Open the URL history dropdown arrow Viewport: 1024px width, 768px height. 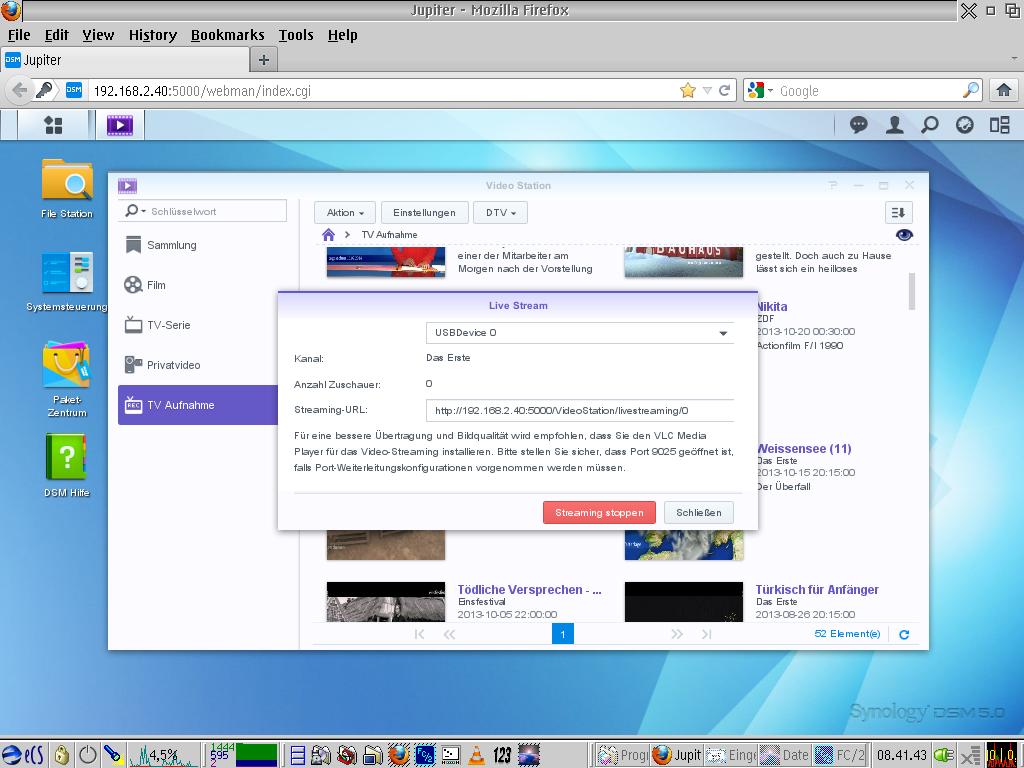pos(707,90)
